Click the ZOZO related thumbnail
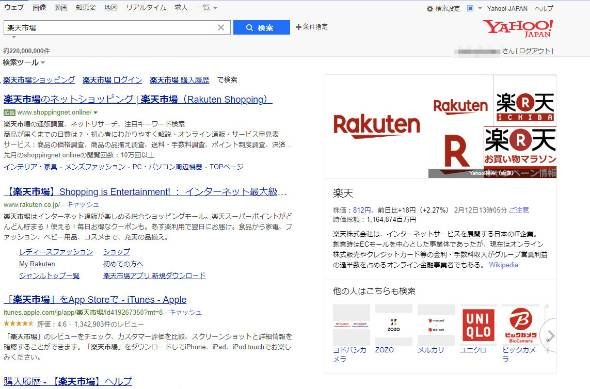590x389 pixels. point(394,325)
